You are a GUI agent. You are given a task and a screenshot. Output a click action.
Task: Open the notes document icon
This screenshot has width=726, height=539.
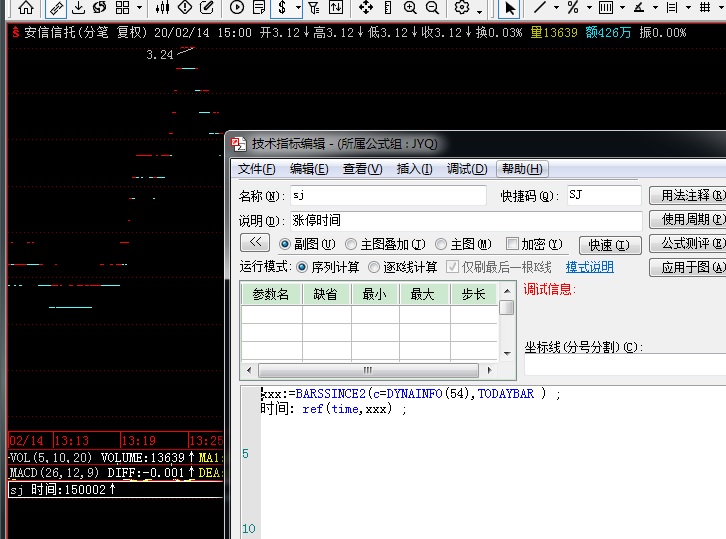tap(259, 7)
